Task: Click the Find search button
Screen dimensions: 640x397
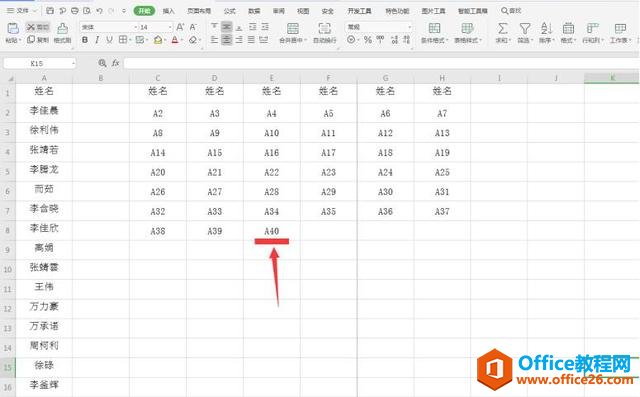Action: pyautogui.click(x=511, y=11)
